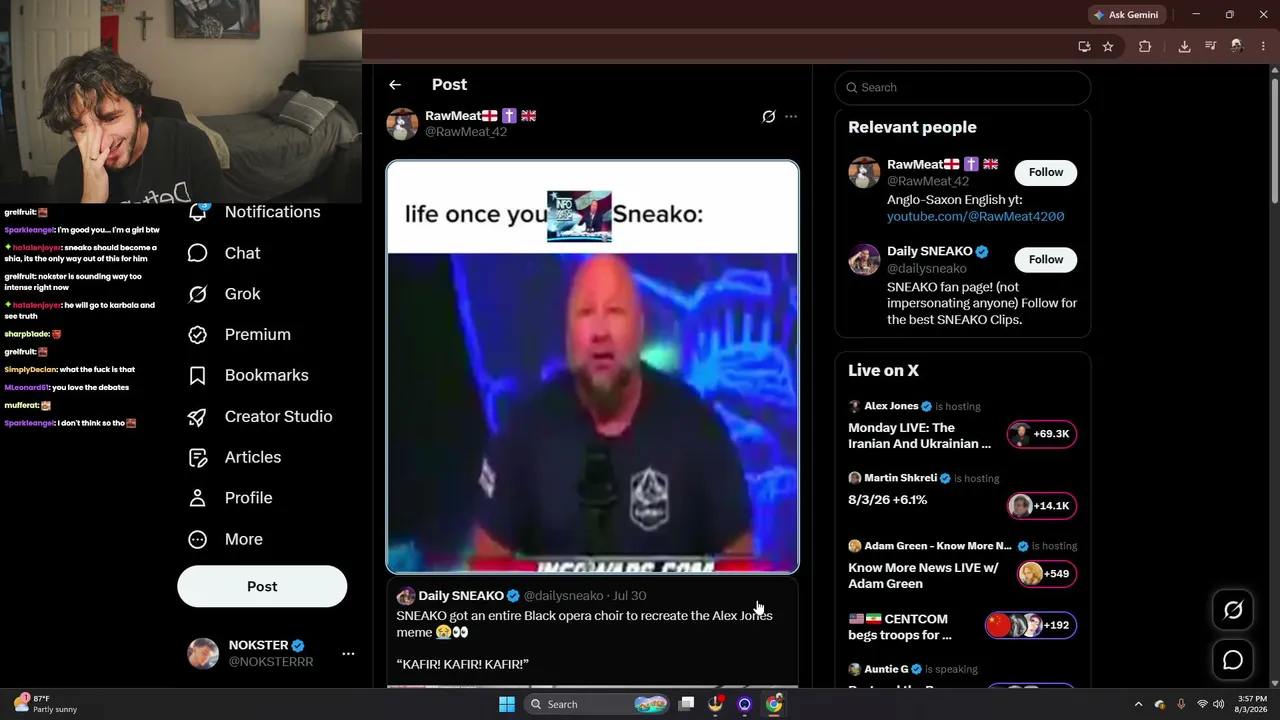Open Notifications in the X sidebar
1280x720 pixels.
pyautogui.click(x=254, y=212)
